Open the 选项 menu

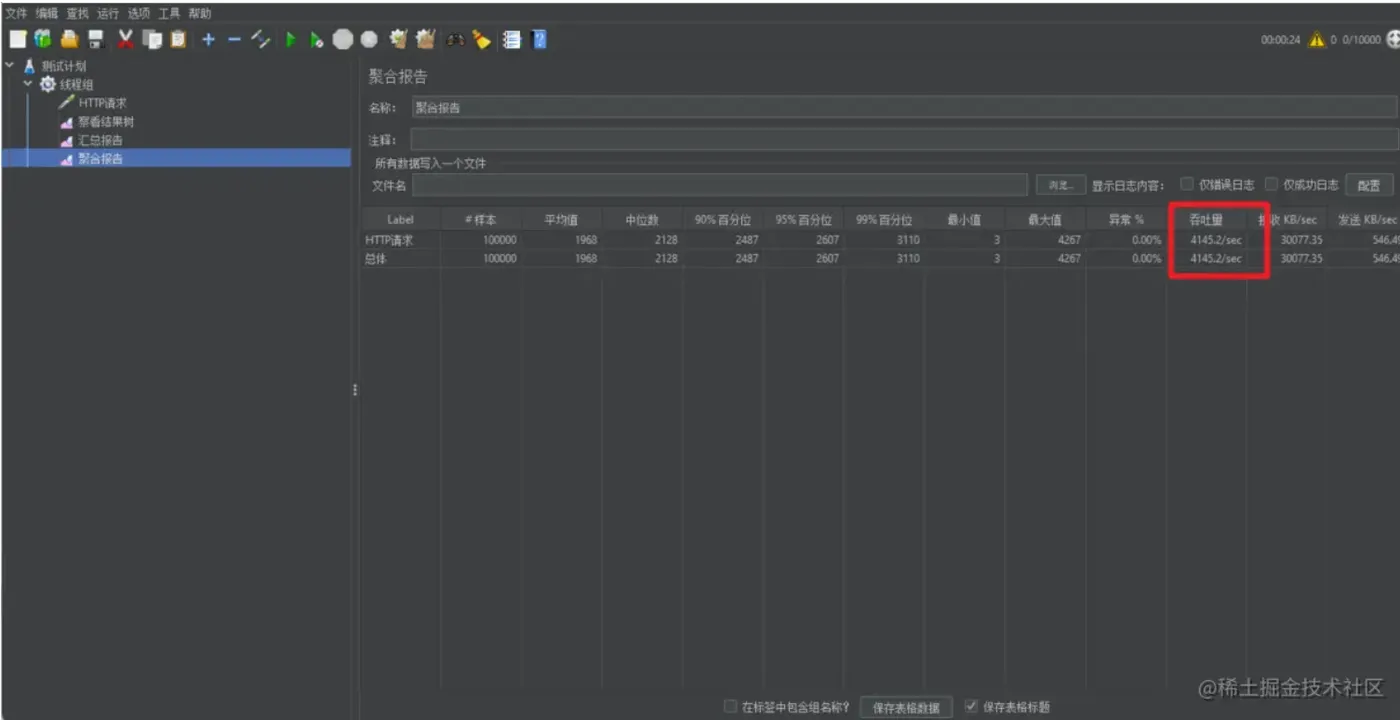(138, 13)
